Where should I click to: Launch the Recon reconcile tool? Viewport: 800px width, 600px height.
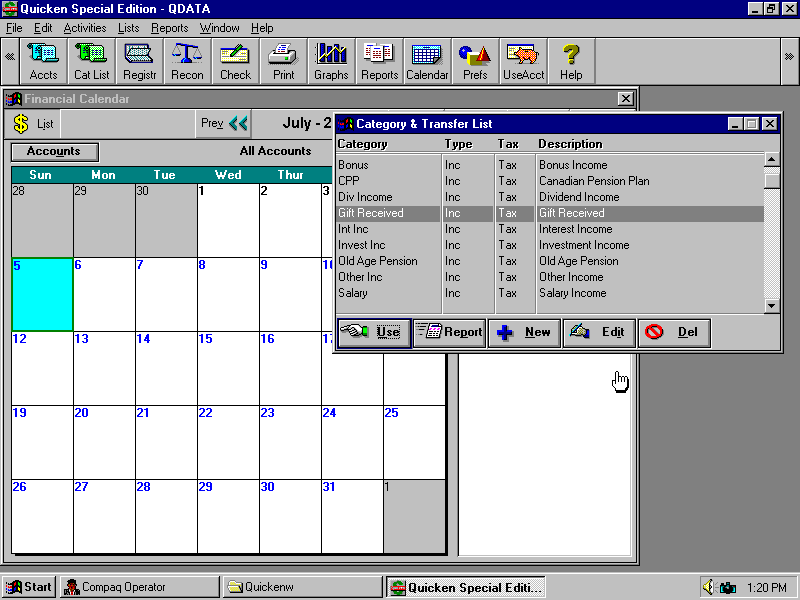click(x=187, y=61)
